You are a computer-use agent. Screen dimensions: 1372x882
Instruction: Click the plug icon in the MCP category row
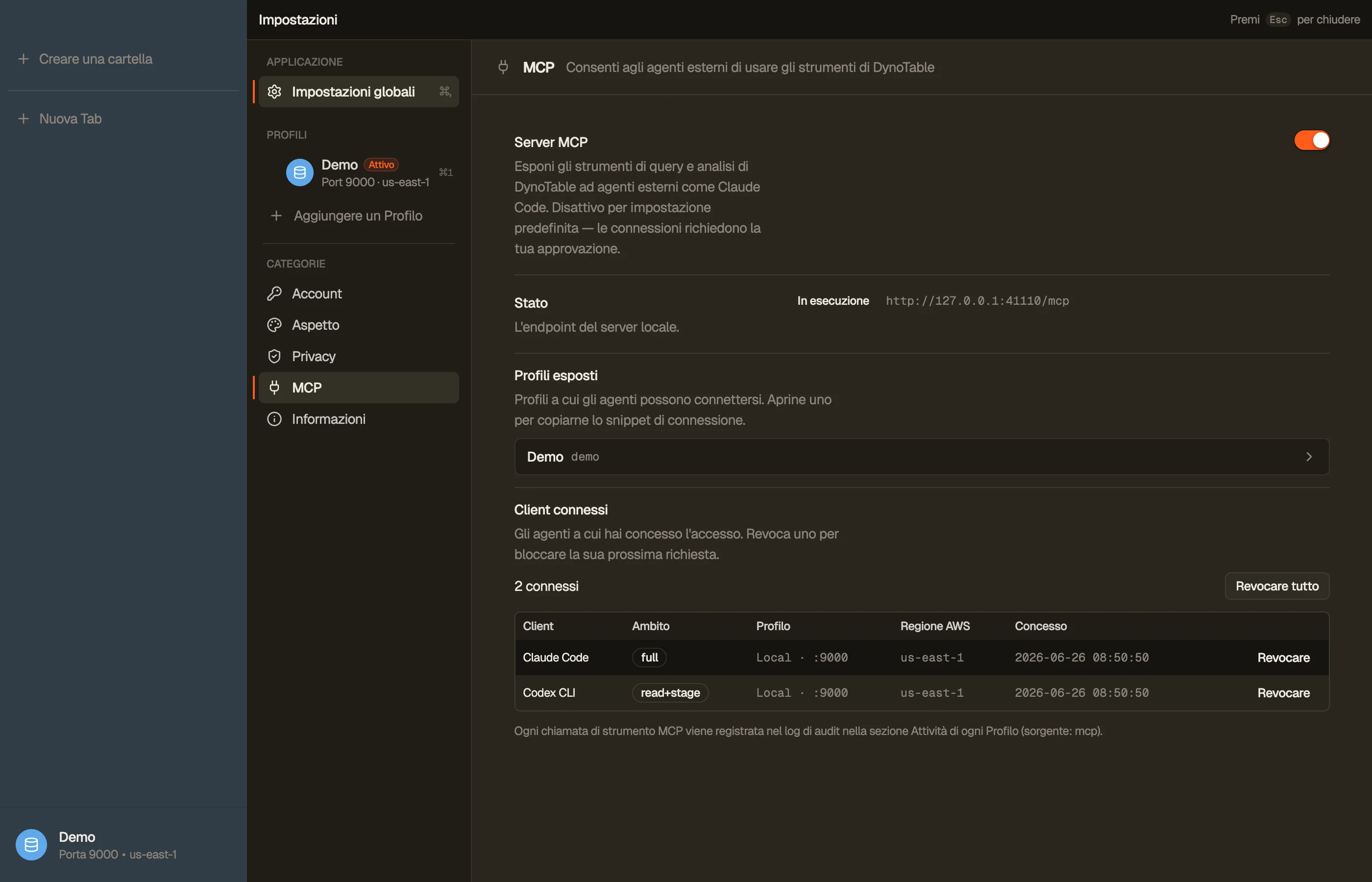[274, 388]
